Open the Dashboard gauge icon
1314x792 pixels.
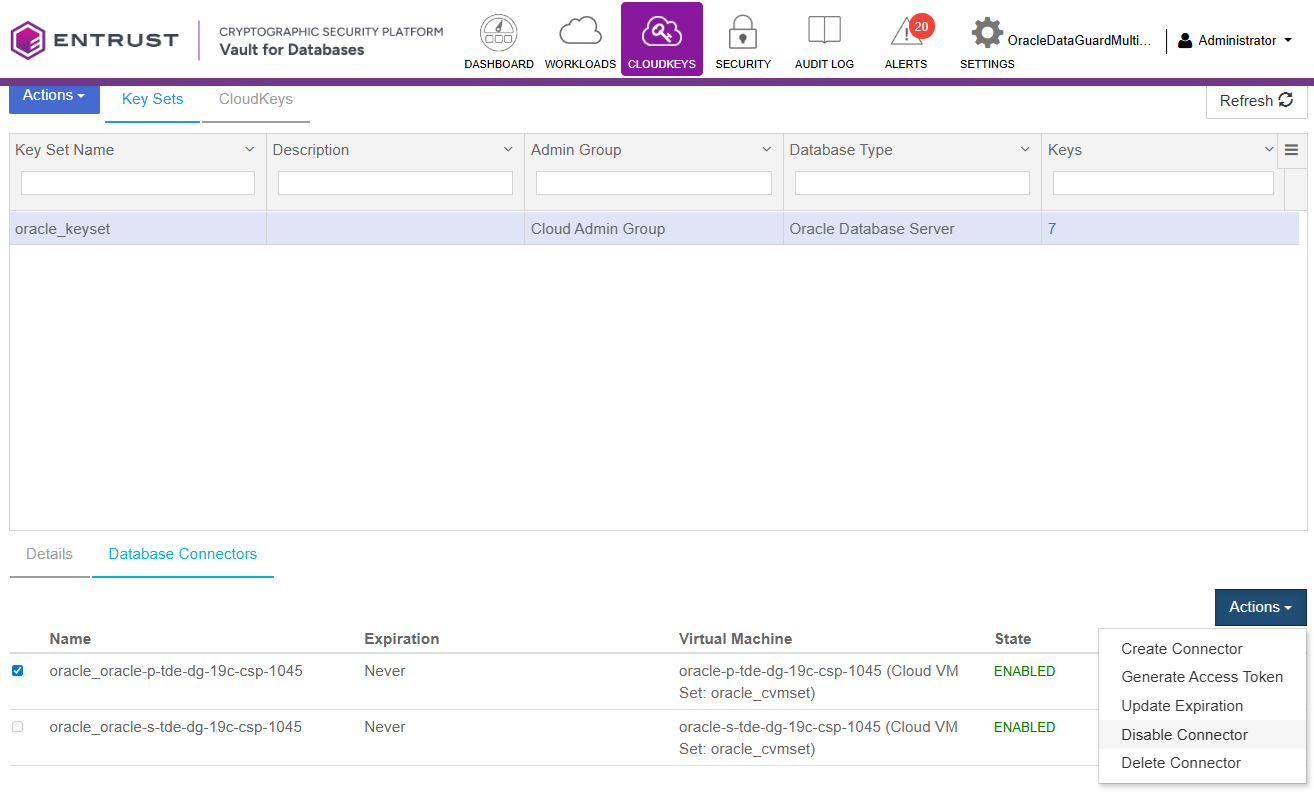(x=498, y=33)
